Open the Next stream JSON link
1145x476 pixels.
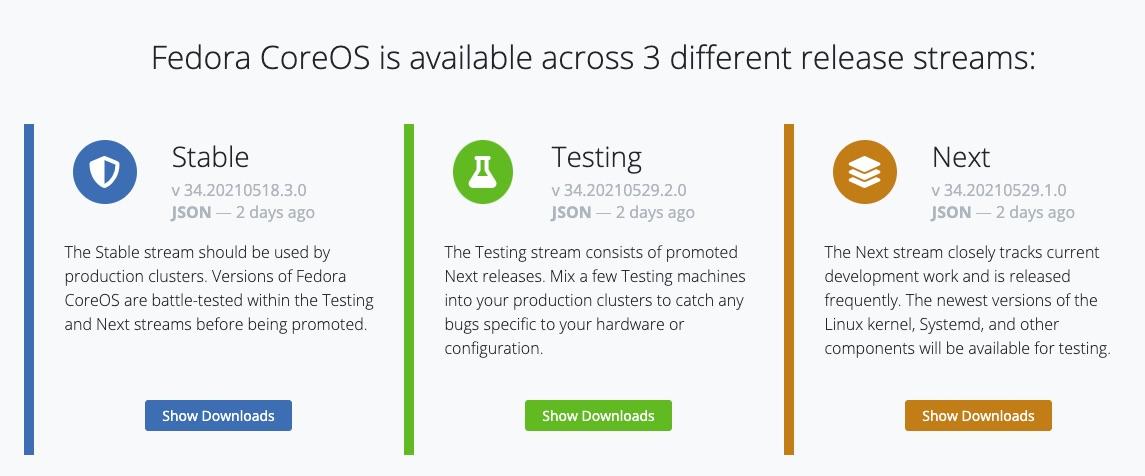pos(951,212)
